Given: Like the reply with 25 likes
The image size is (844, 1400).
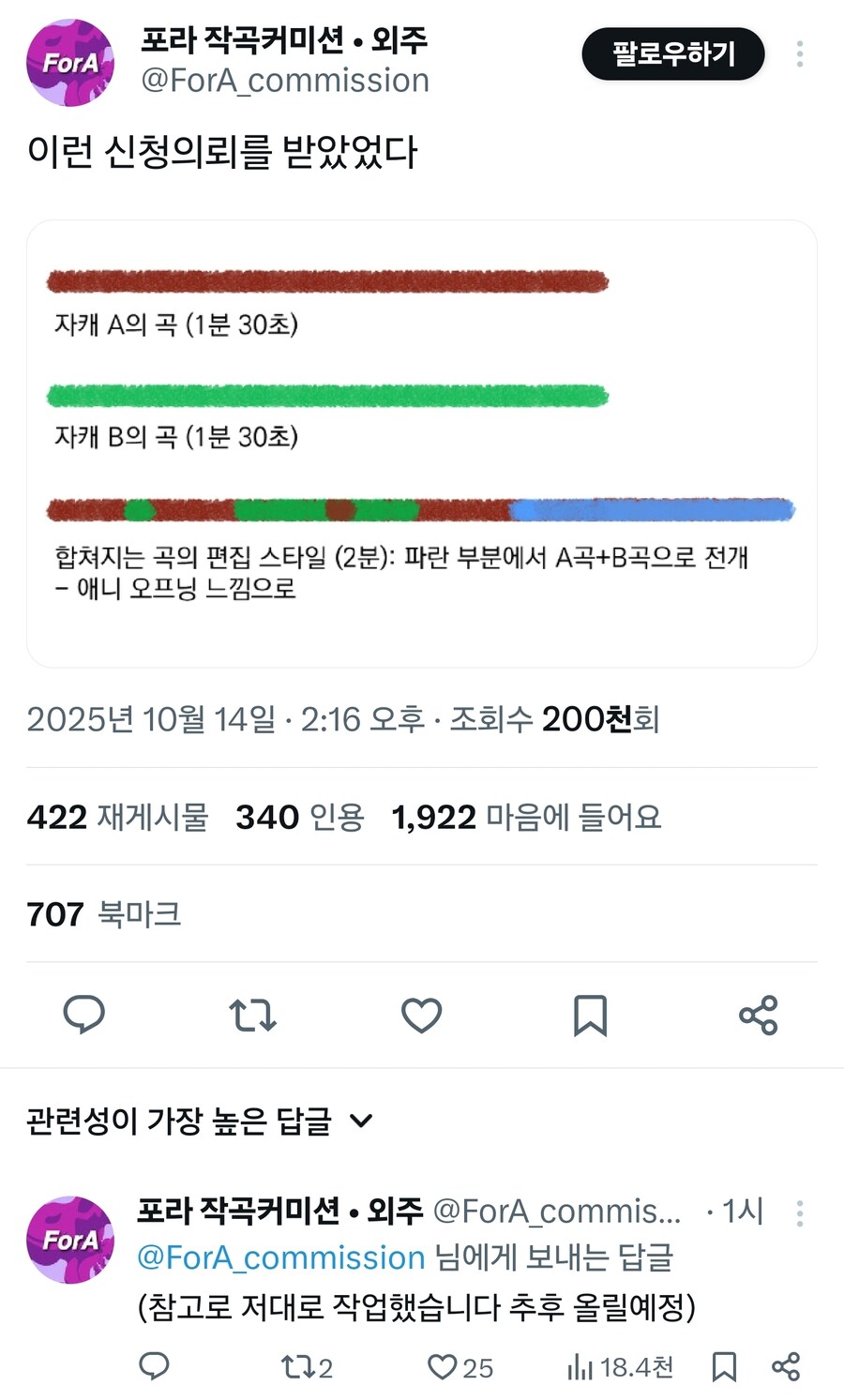Looking at the screenshot, I should (460, 1367).
